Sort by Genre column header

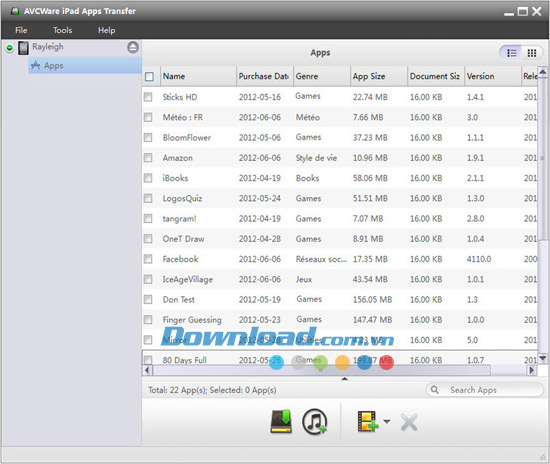(x=322, y=76)
